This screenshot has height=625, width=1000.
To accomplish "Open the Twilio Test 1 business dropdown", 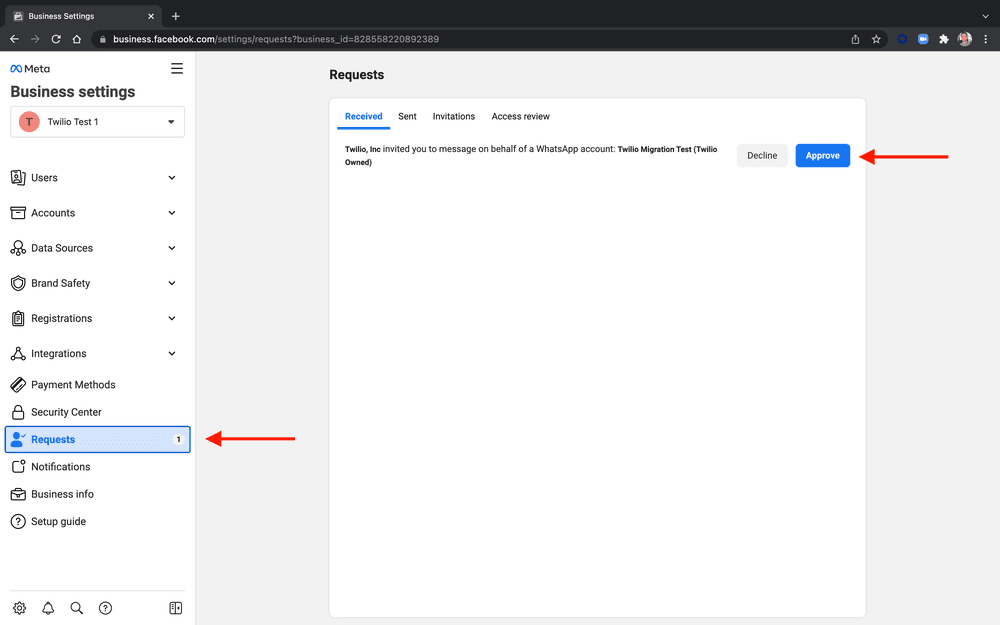I will coord(98,122).
